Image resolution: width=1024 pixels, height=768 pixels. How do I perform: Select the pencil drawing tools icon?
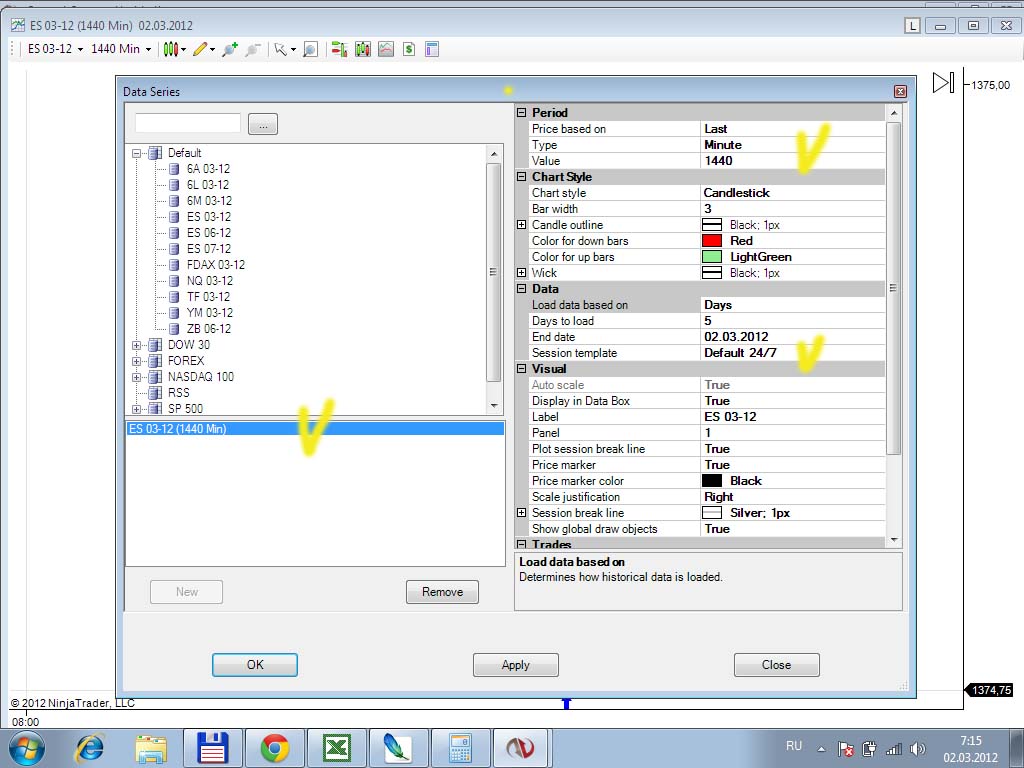(200, 49)
